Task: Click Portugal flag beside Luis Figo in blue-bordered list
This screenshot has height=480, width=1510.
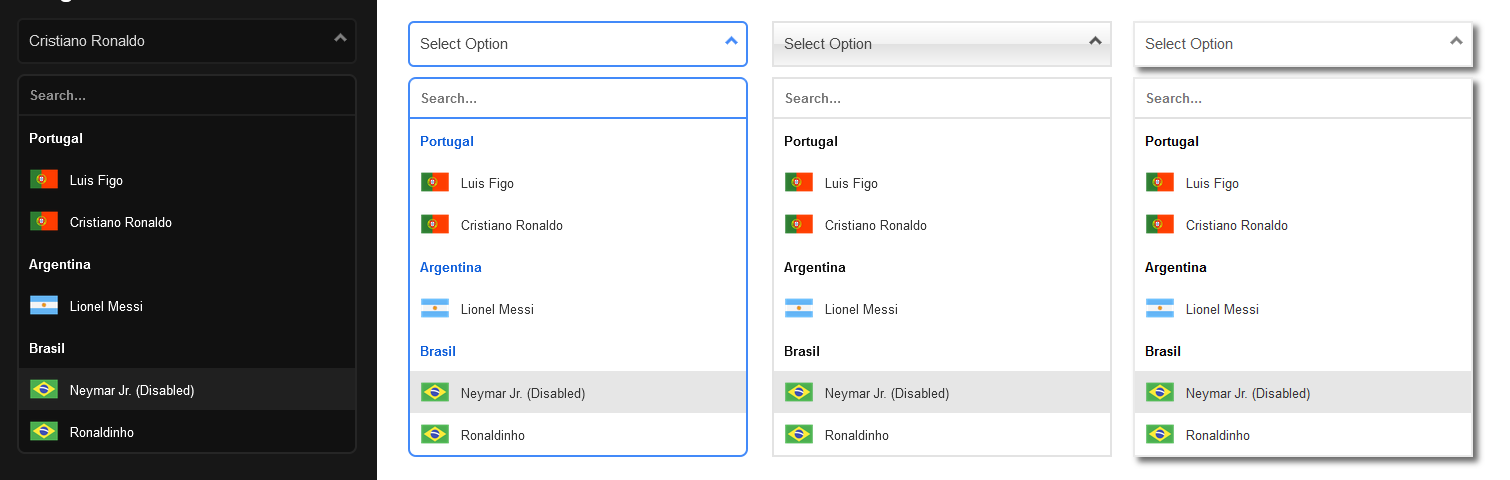Action: pos(435,183)
